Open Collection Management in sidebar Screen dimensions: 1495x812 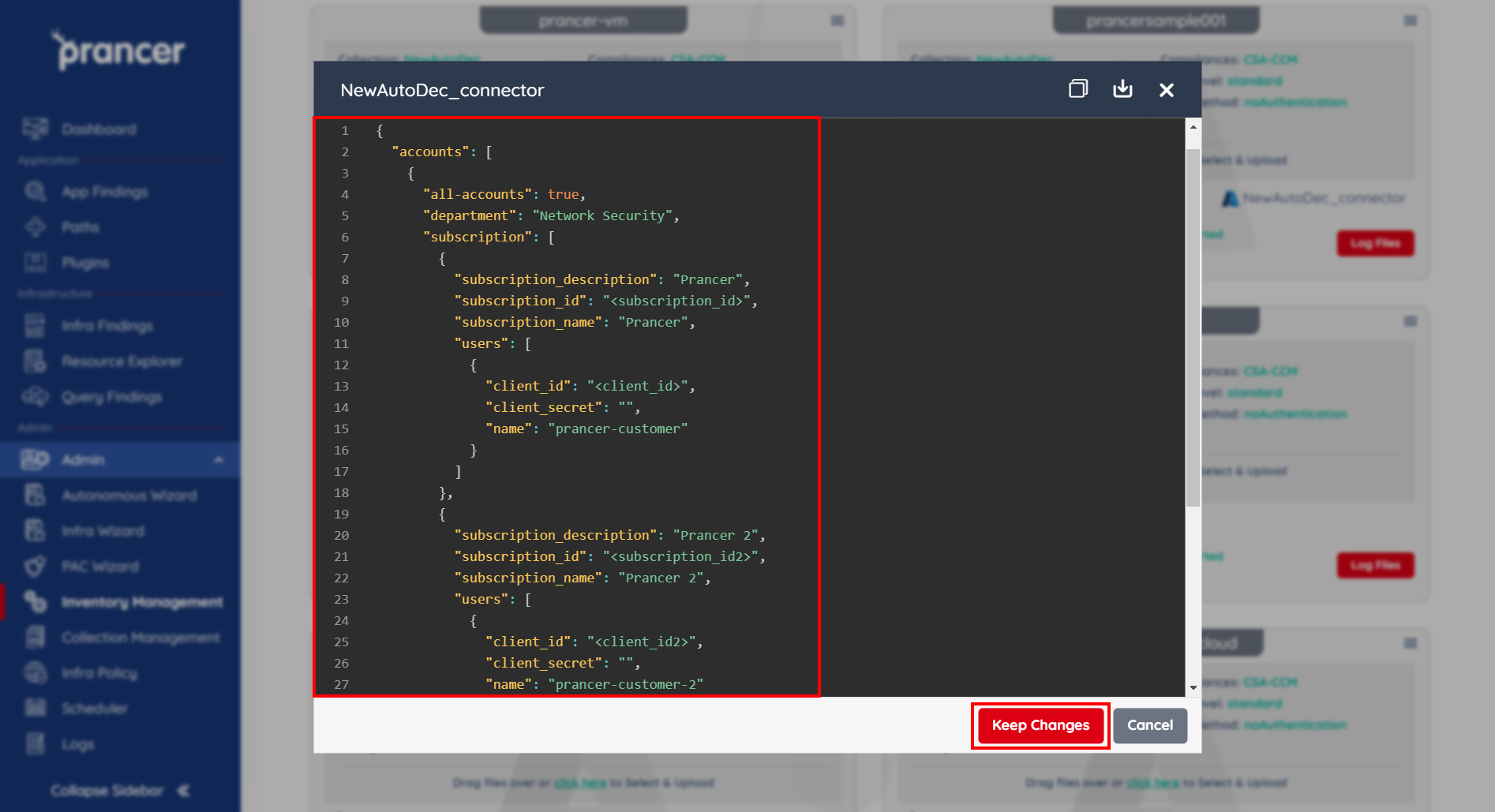tap(141, 638)
